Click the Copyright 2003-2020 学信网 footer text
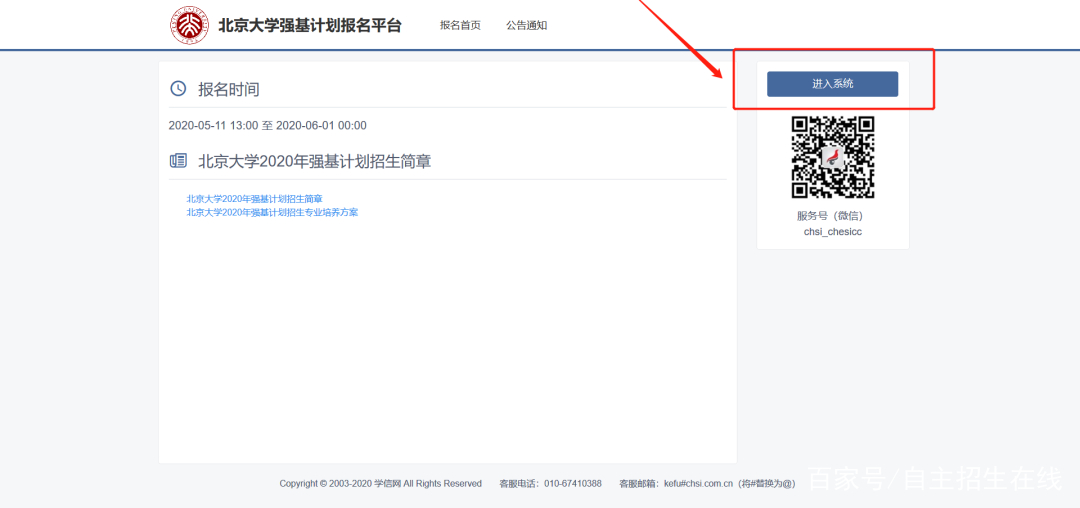This screenshot has height=508, width=1080. point(380,484)
